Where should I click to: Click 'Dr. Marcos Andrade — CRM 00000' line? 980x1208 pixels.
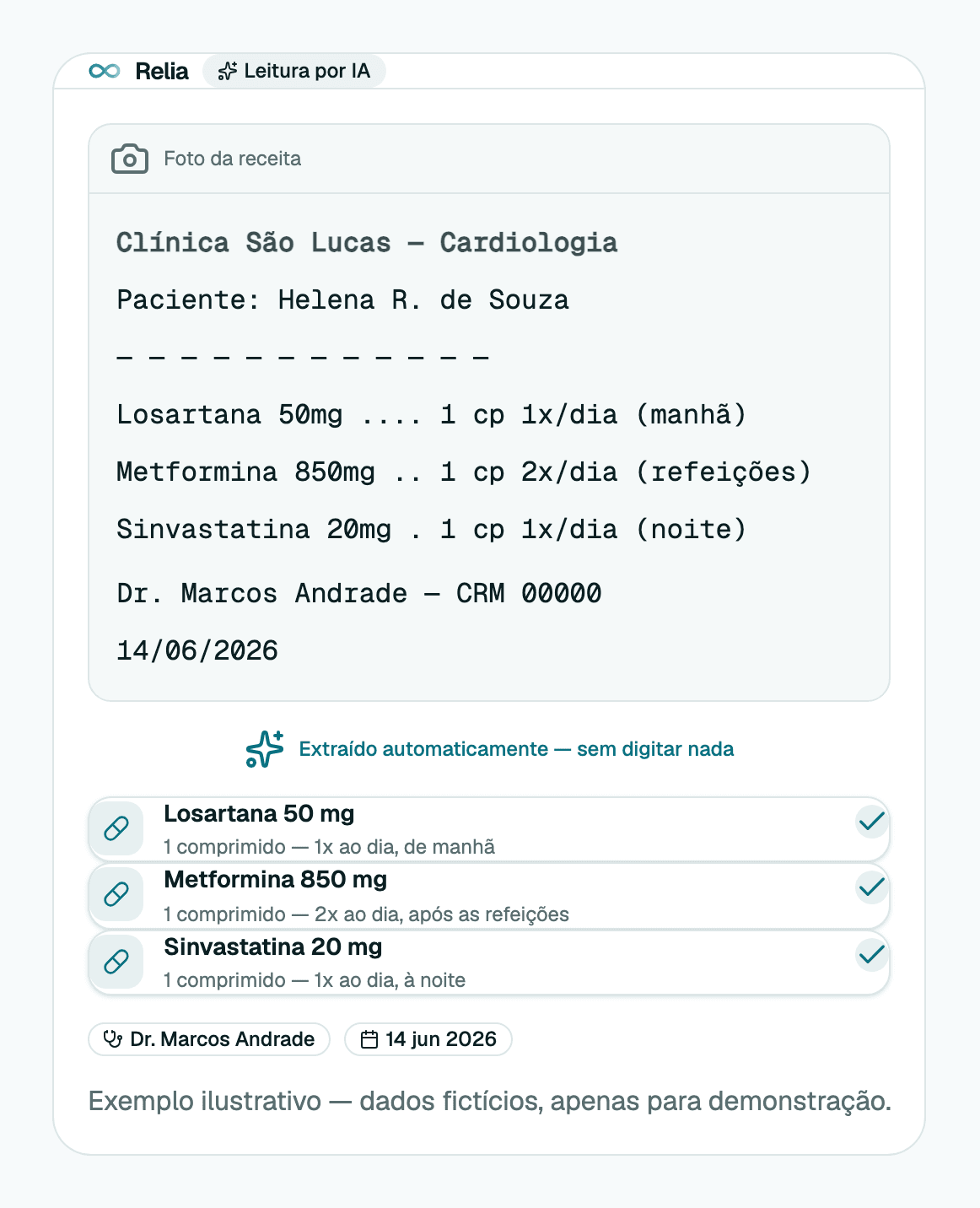tap(359, 594)
